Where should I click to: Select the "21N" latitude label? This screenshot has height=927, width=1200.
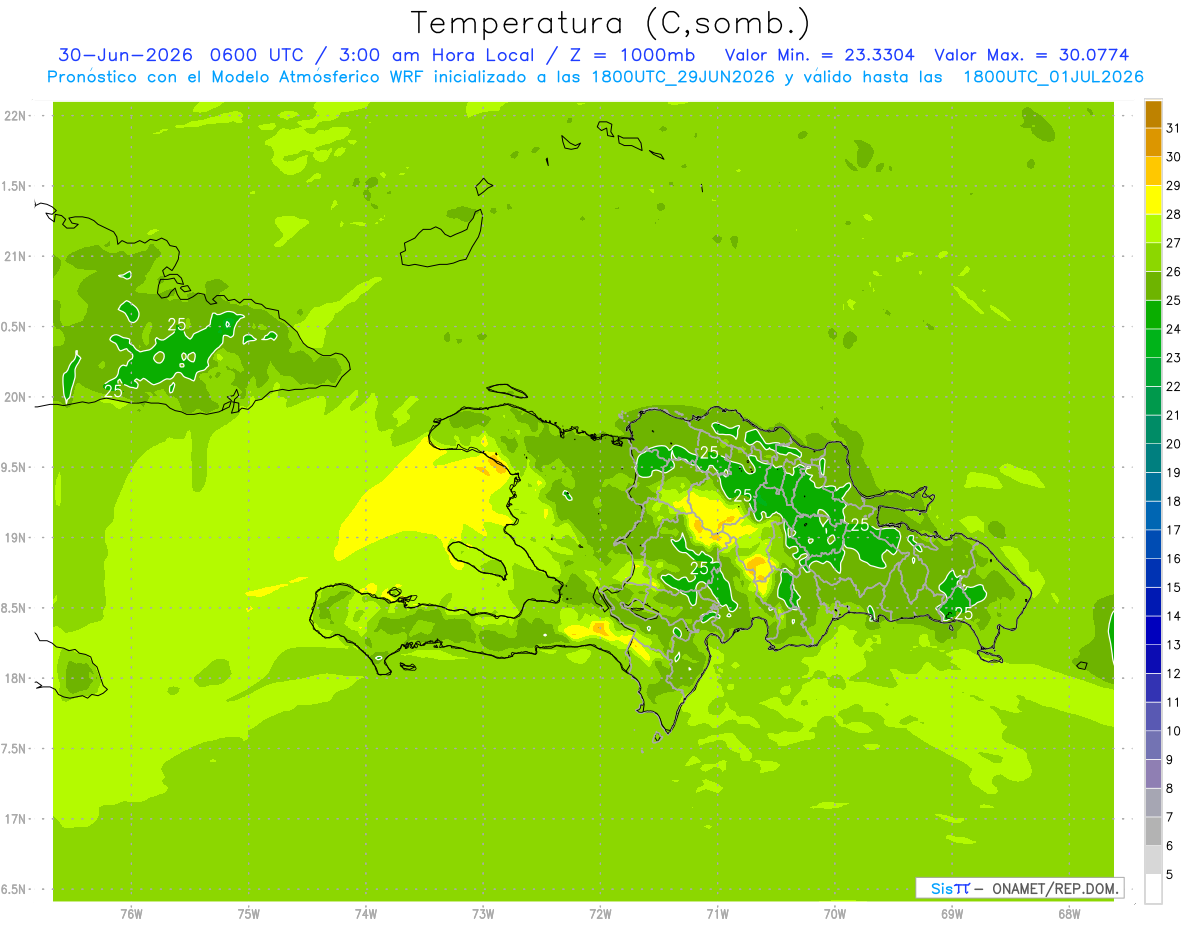(x=14, y=256)
